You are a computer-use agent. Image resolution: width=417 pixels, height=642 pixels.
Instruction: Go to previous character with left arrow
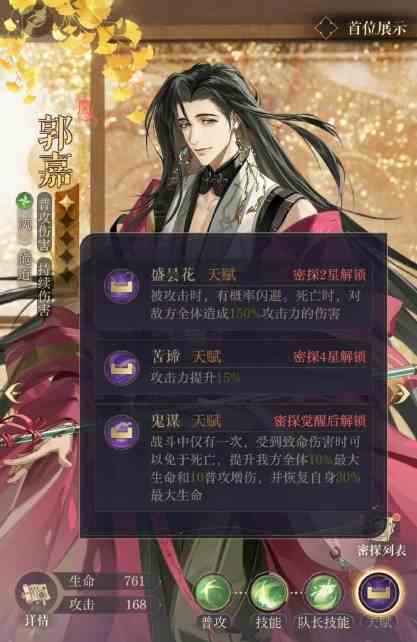(x=14, y=393)
